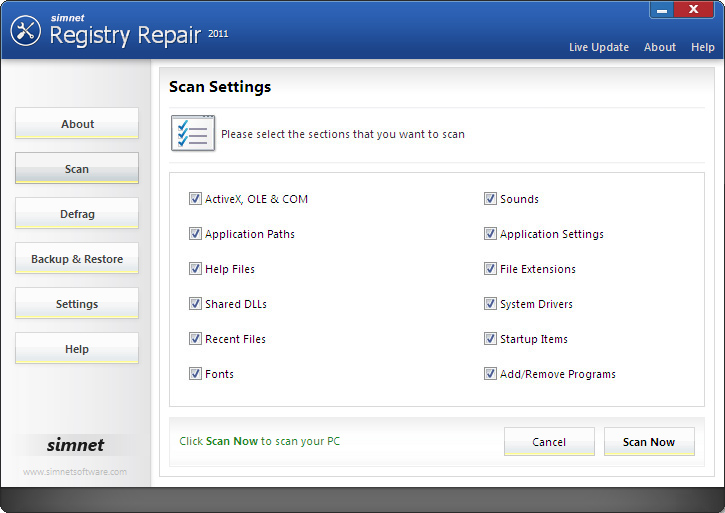Screen dimensions: 725x513
Task: Switch to the Defrag section in sidebar
Action: point(77,214)
